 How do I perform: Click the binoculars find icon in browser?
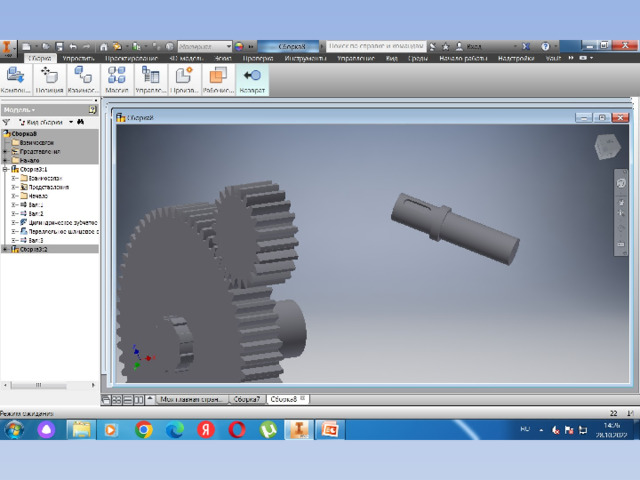(x=80, y=122)
